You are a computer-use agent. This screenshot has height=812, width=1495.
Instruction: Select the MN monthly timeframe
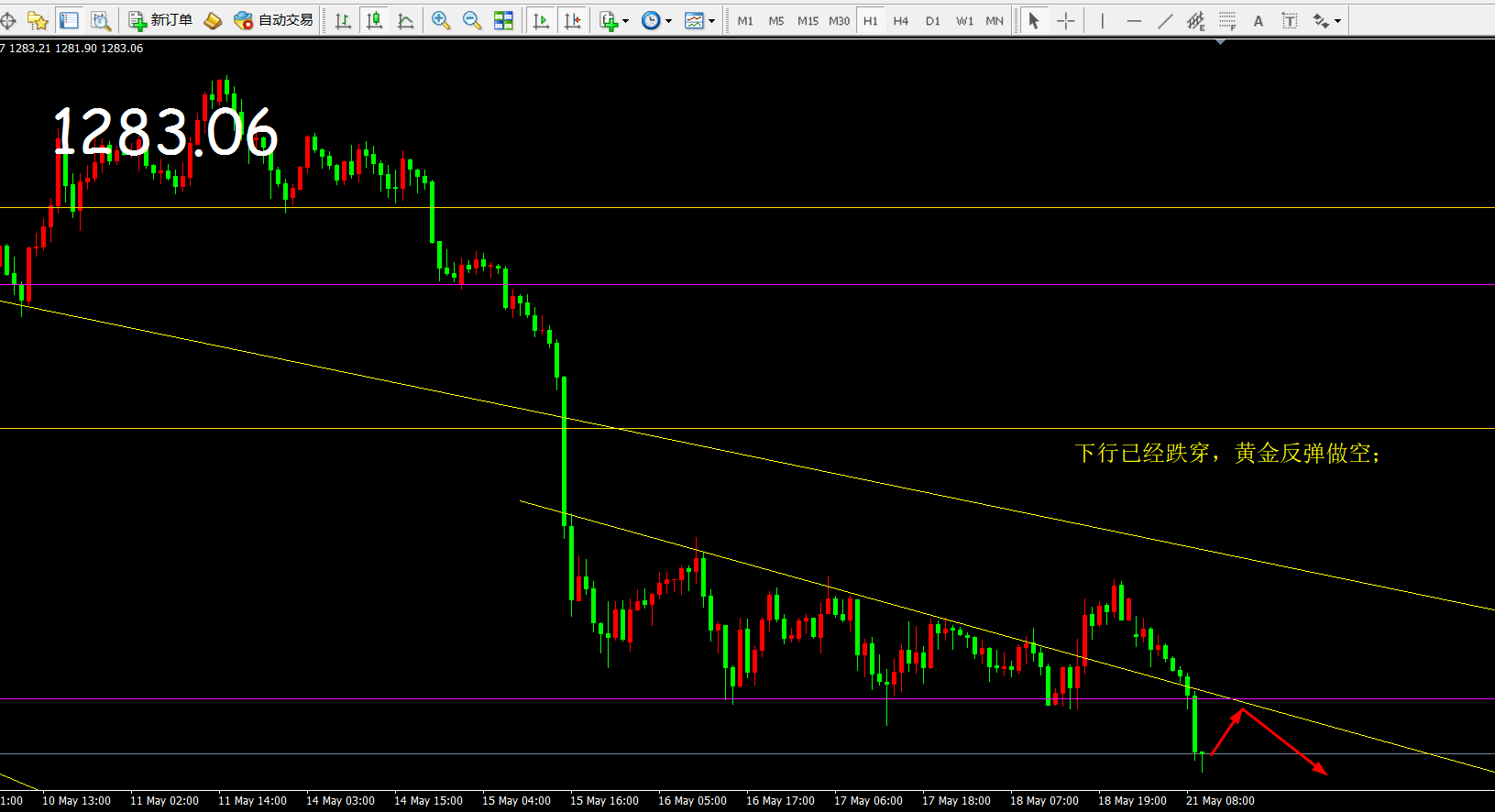tap(995, 20)
